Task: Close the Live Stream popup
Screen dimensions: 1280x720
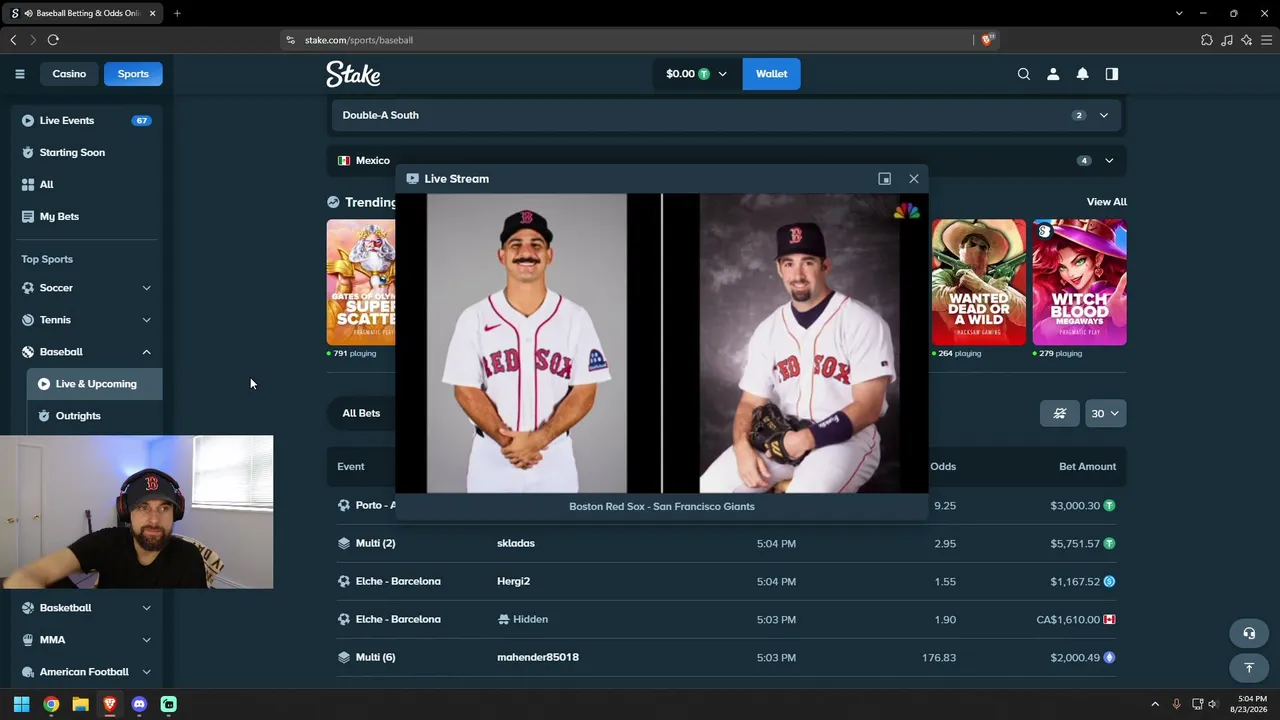Action: click(914, 179)
